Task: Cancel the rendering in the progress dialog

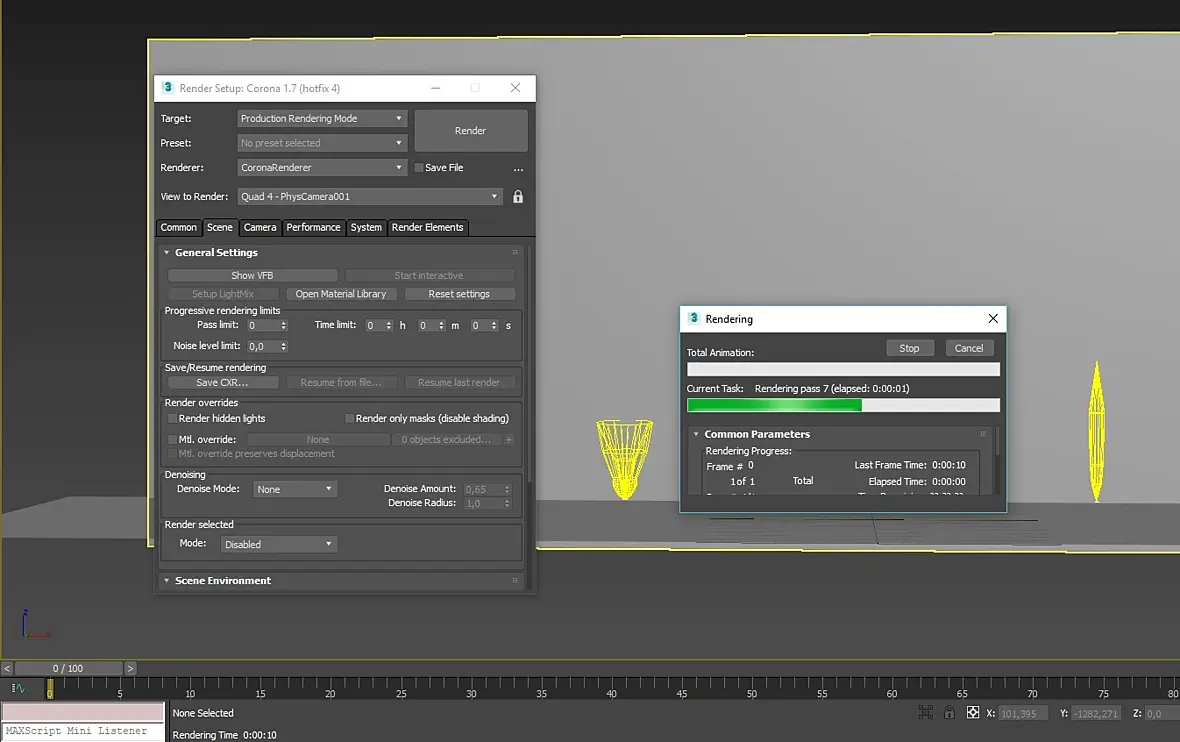Action: [x=969, y=348]
